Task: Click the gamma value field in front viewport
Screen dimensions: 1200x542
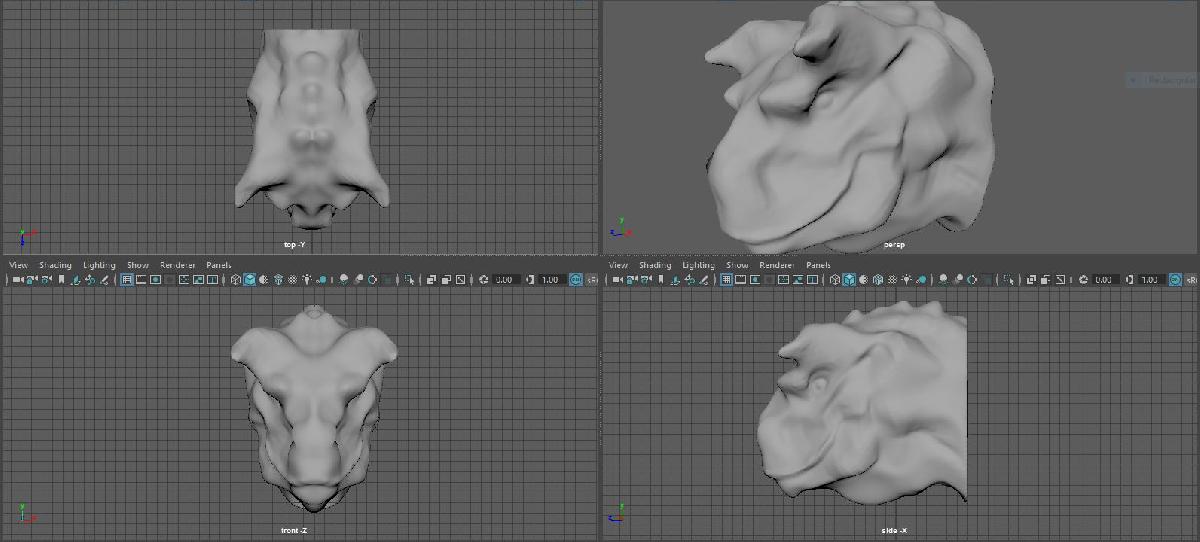Action: 550,279
